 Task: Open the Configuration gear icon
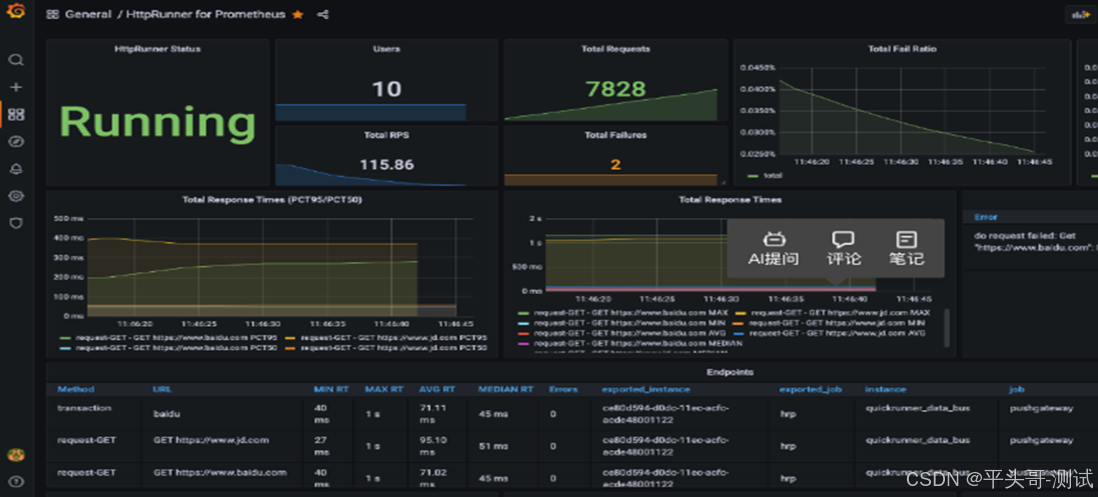point(15,196)
